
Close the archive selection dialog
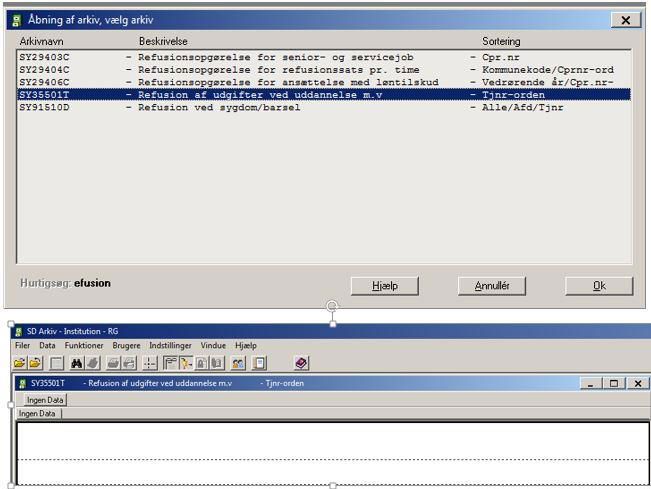626,20
